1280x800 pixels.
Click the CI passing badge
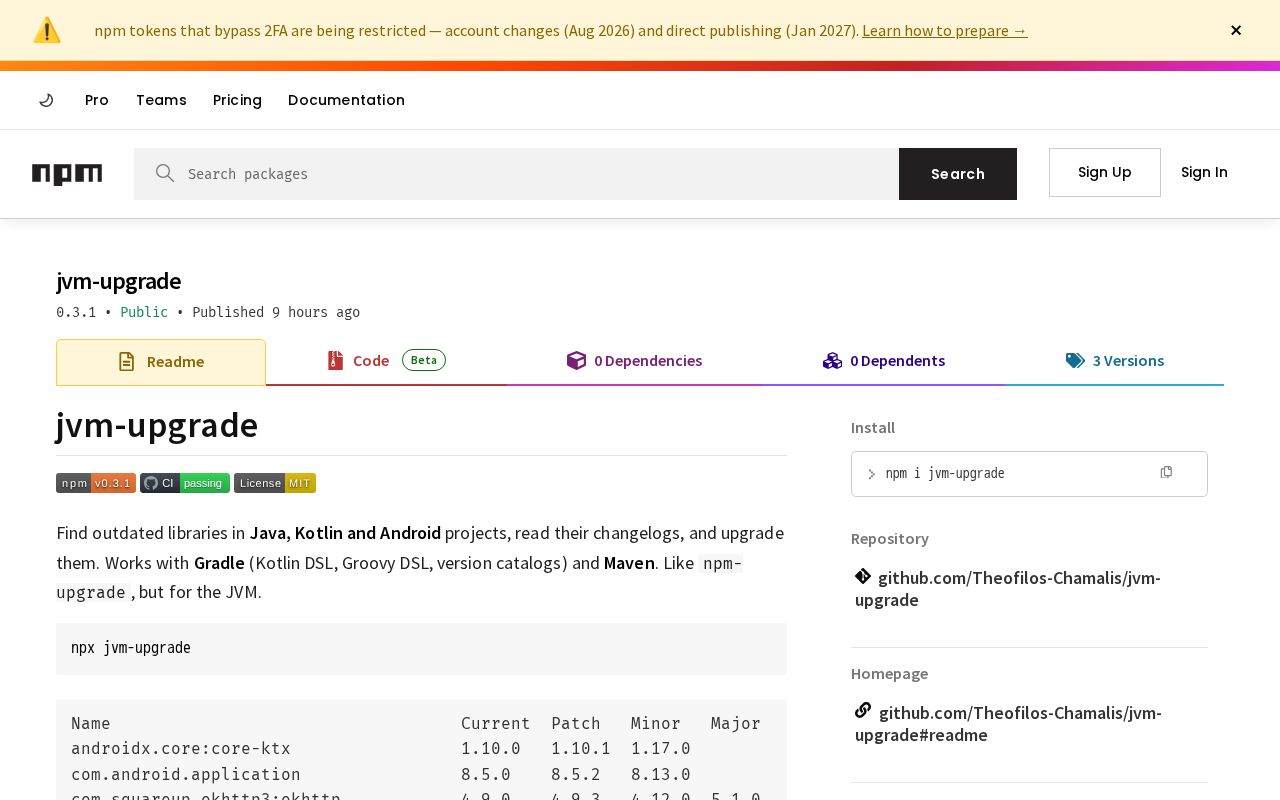click(185, 483)
